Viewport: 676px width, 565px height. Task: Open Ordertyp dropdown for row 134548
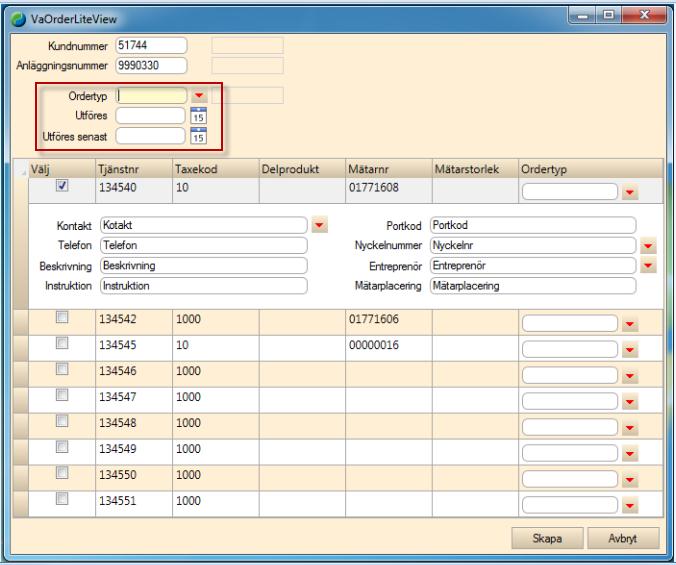point(630,428)
